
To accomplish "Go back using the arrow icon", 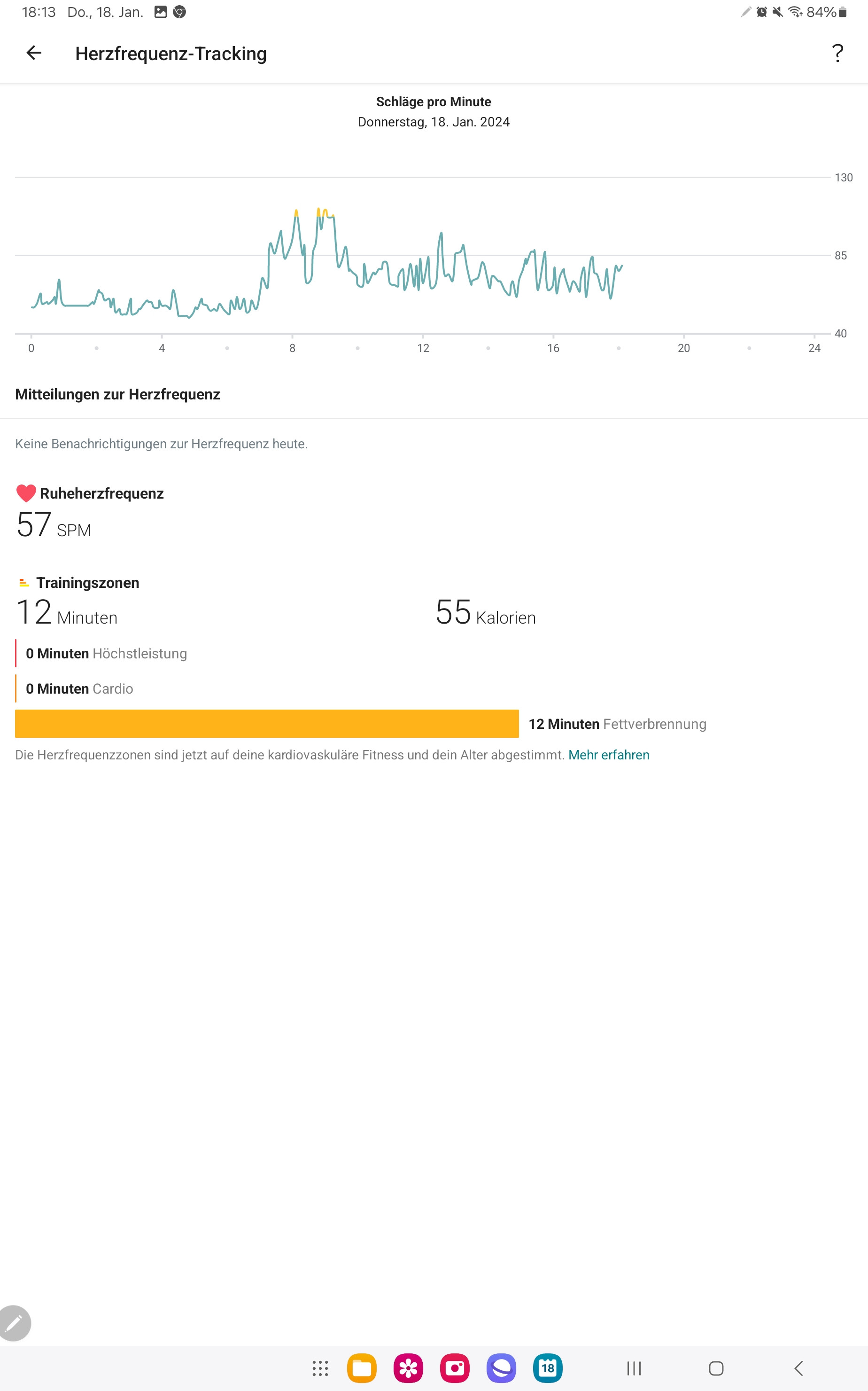I will point(34,53).
